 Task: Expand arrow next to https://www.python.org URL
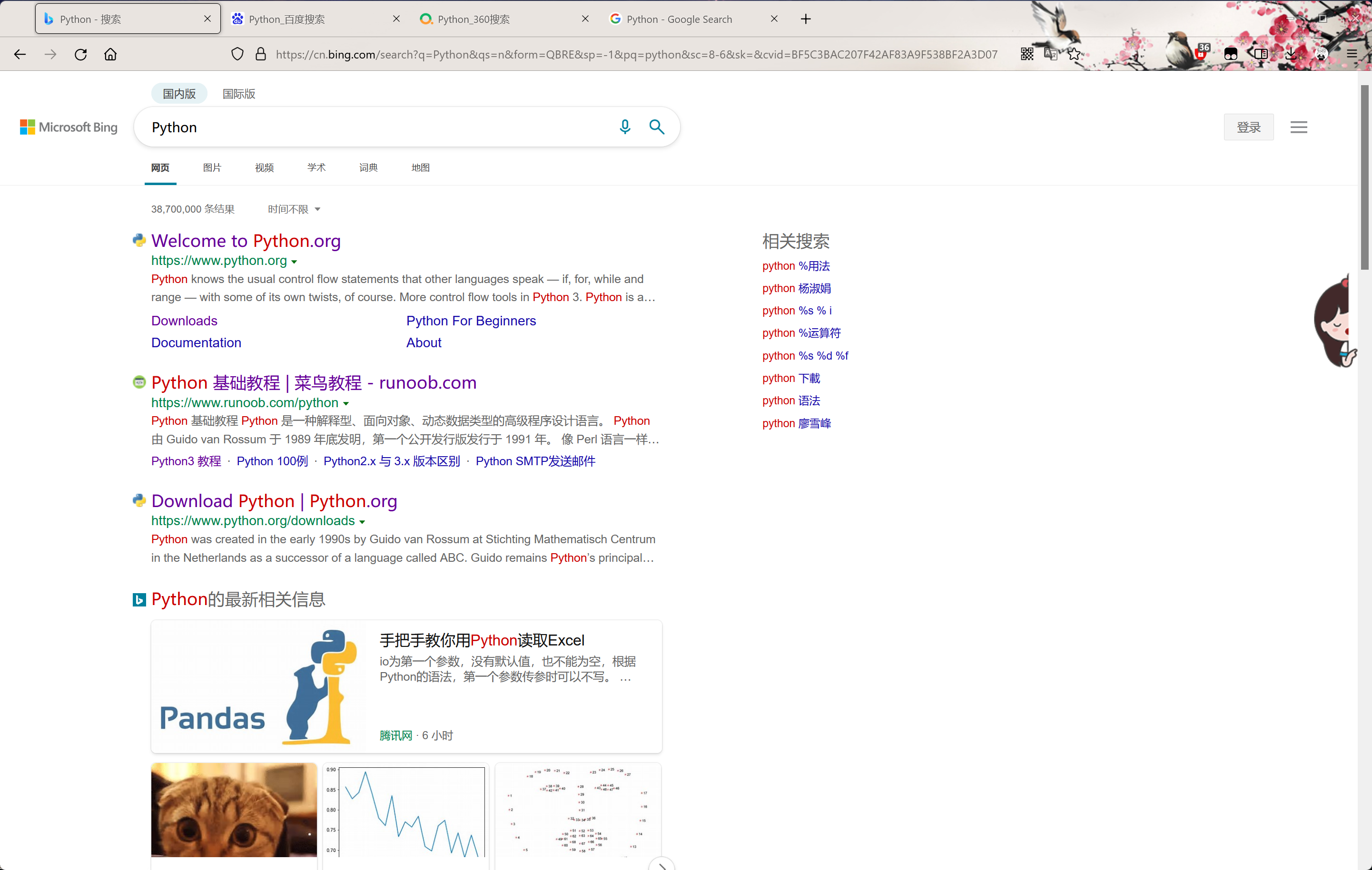tap(294, 262)
